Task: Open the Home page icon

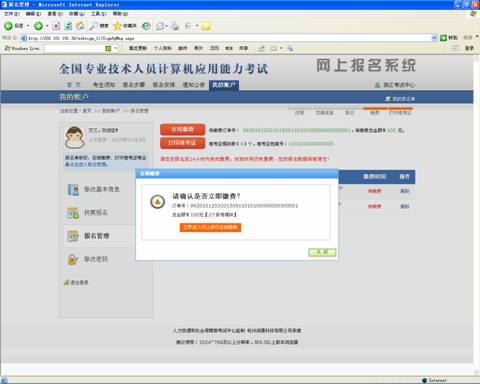Action: pyautogui.click(x=80, y=26)
